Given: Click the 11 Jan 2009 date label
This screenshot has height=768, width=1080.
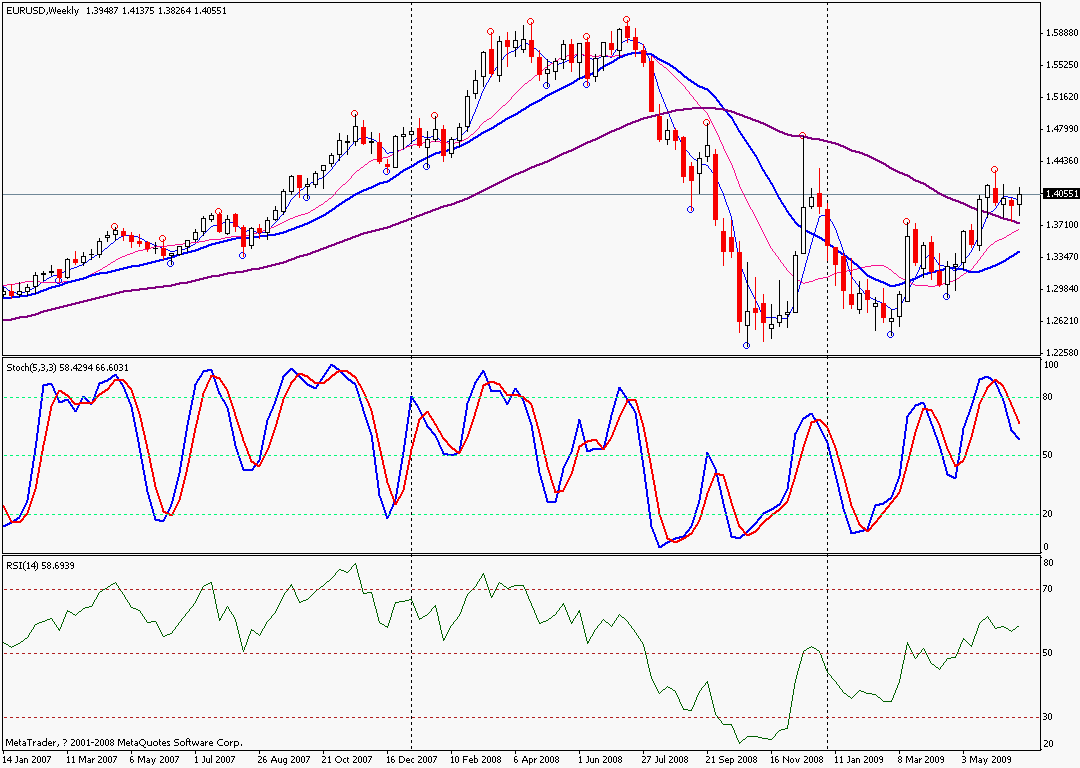Looking at the screenshot, I should [859, 760].
